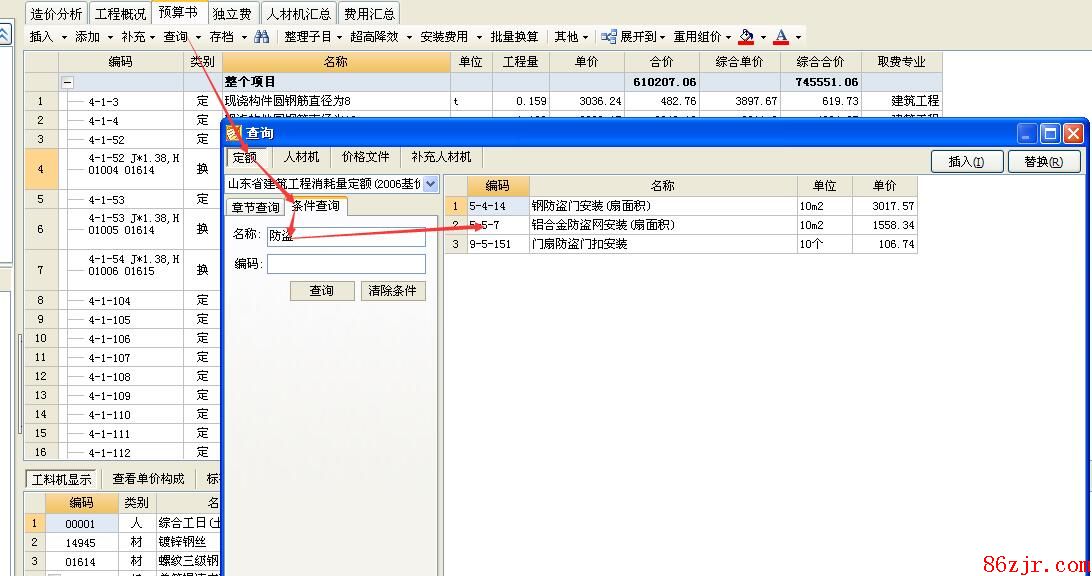The width and height of the screenshot is (1092, 576).
Task: Click the paint bucket fill color icon
Action: coord(746,37)
